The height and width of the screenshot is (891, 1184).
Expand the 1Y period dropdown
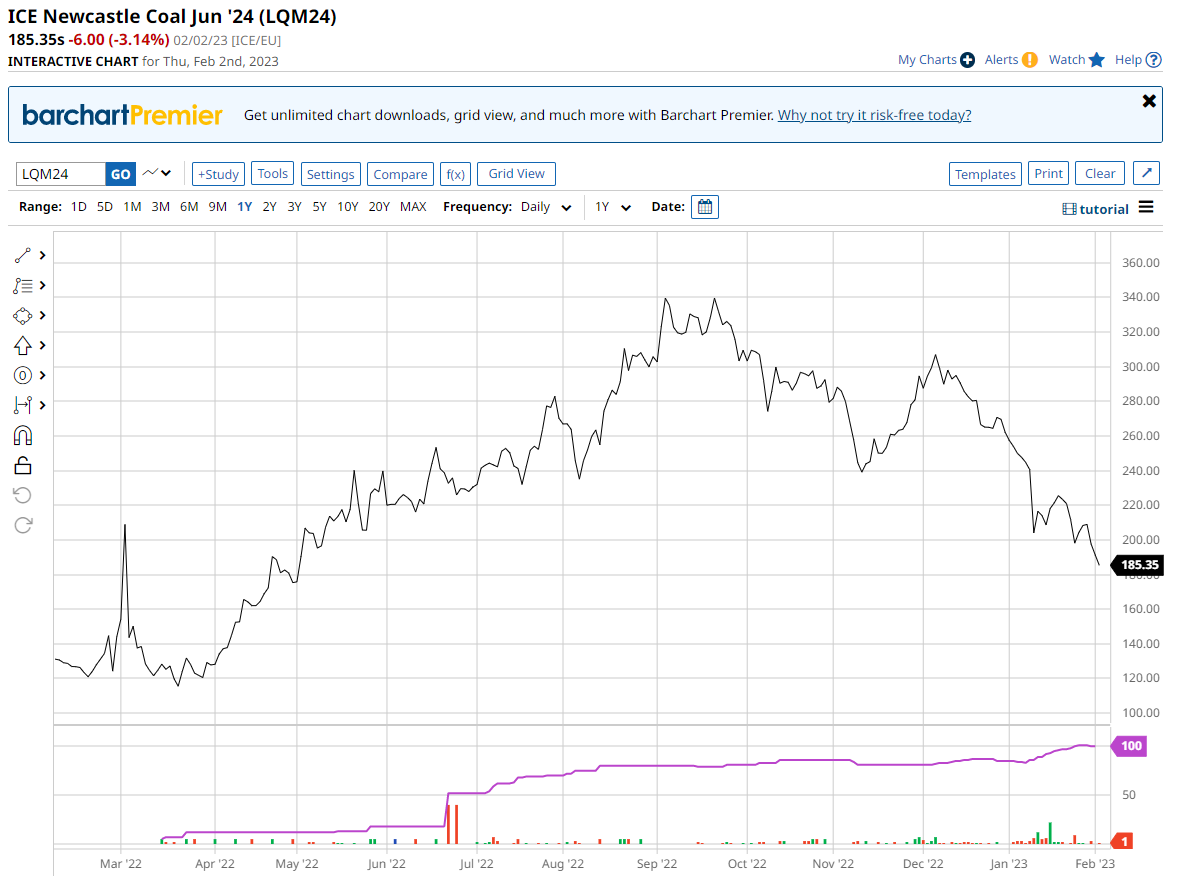[613, 207]
